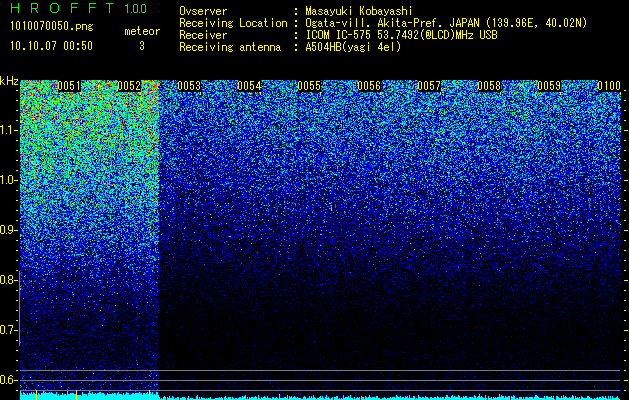Click the 0.8 kHz axis label
The image size is (629, 400).
[x=8, y=280]
